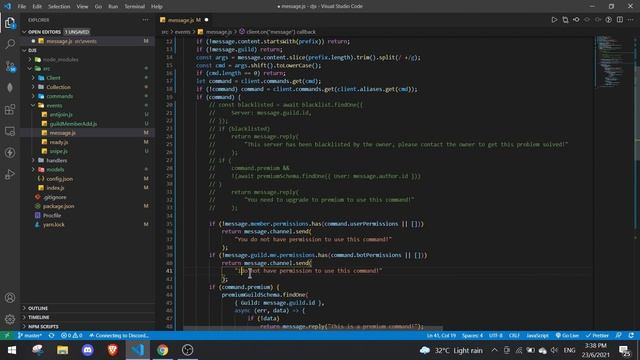Open the Source Control view
This screenshot has height=360, width=640.
10,66
